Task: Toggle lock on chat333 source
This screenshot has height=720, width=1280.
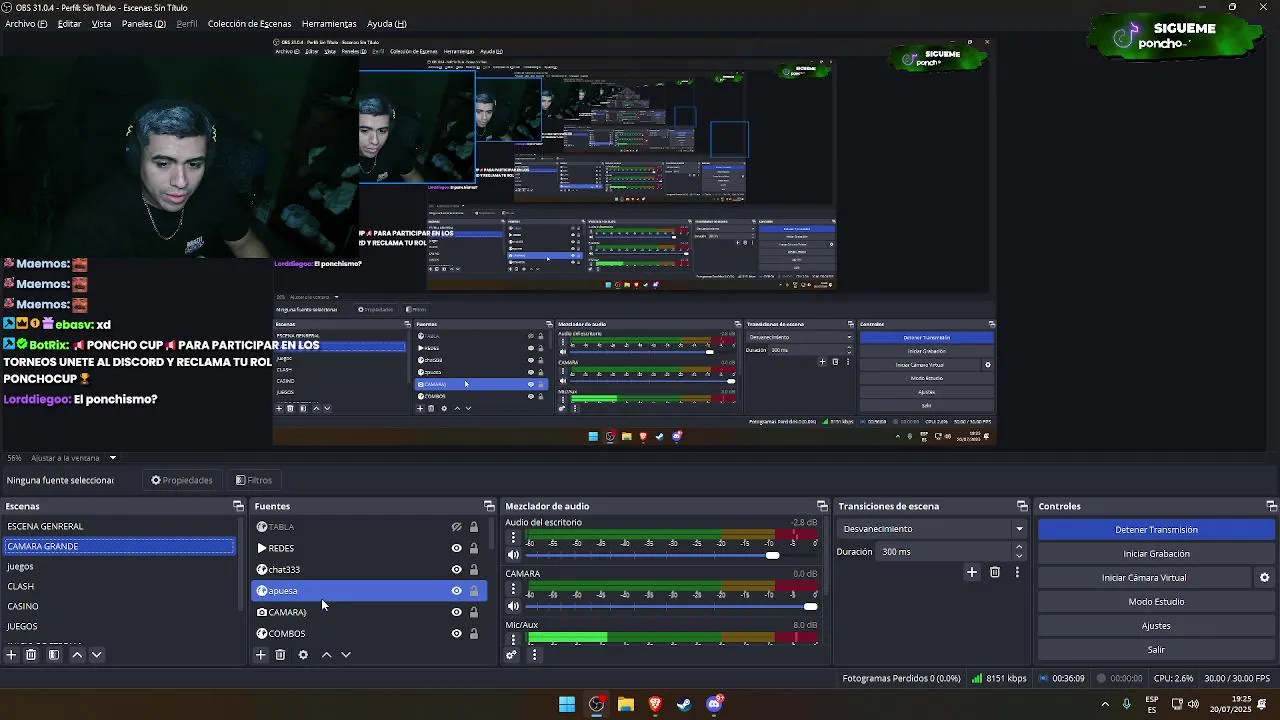Action: click(474, 570)
